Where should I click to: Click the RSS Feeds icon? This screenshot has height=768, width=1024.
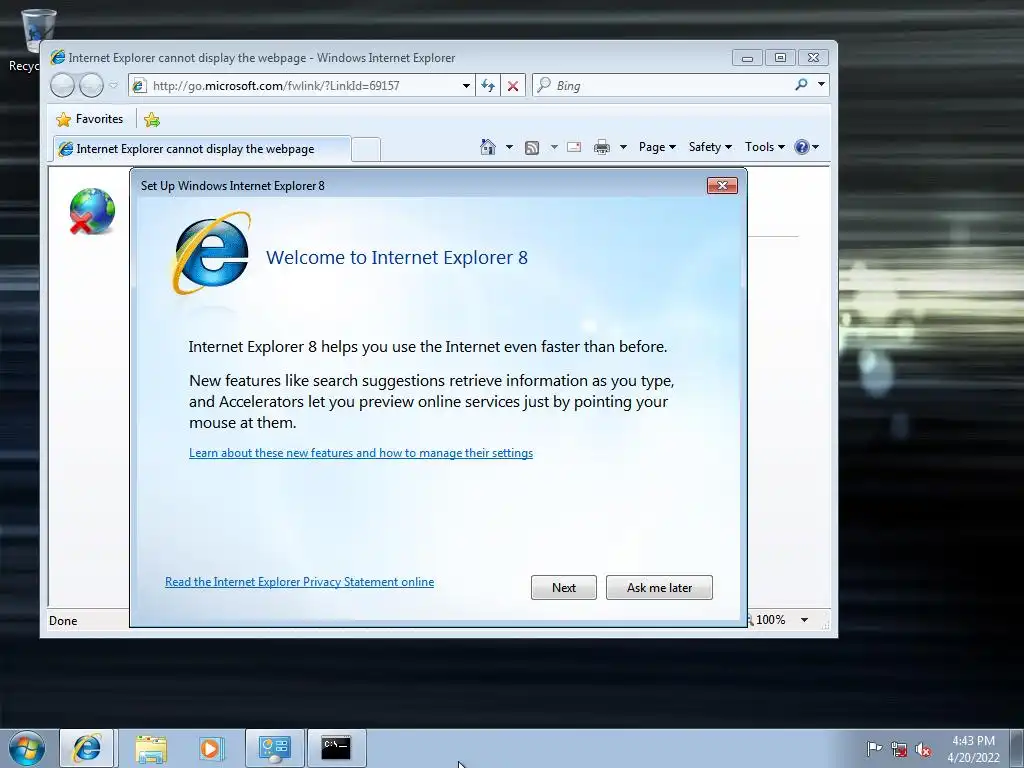(532, 148)
